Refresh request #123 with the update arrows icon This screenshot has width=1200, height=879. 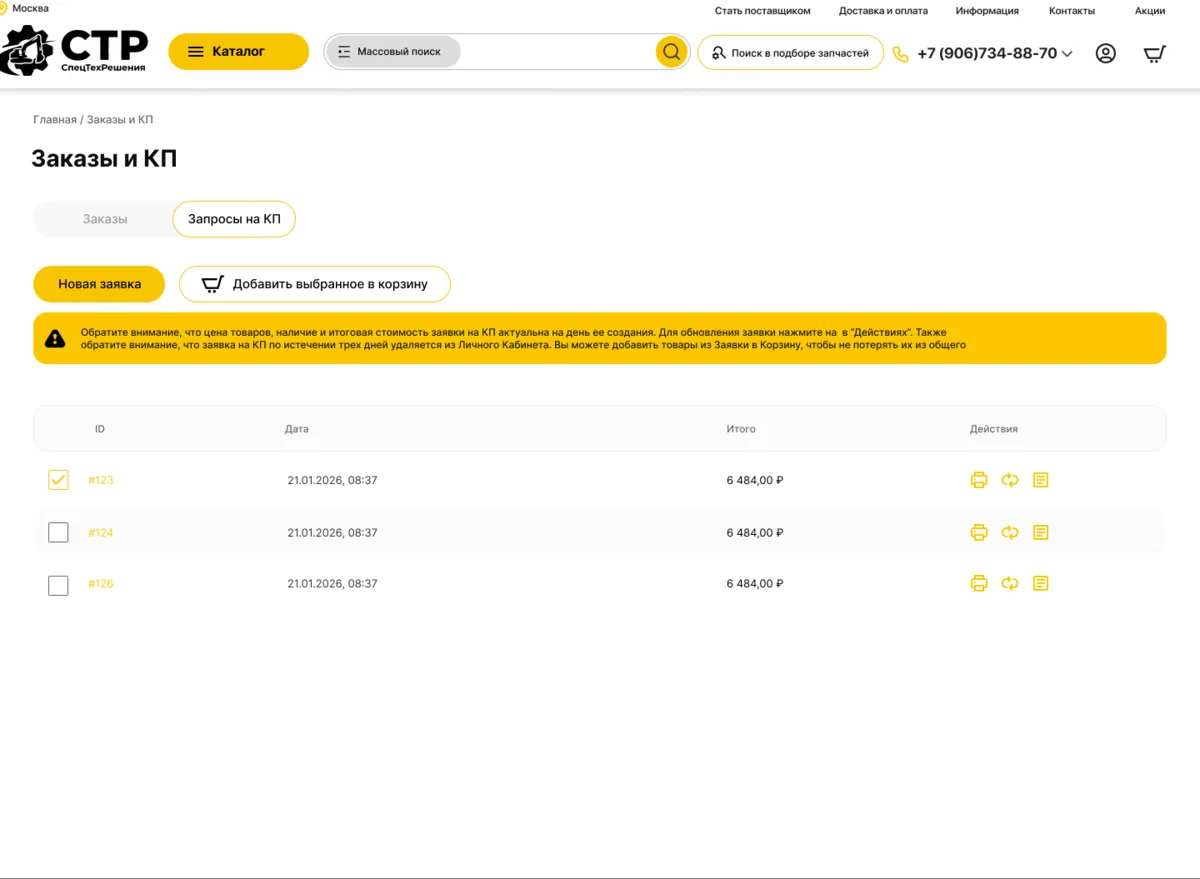pos(1010,480)
